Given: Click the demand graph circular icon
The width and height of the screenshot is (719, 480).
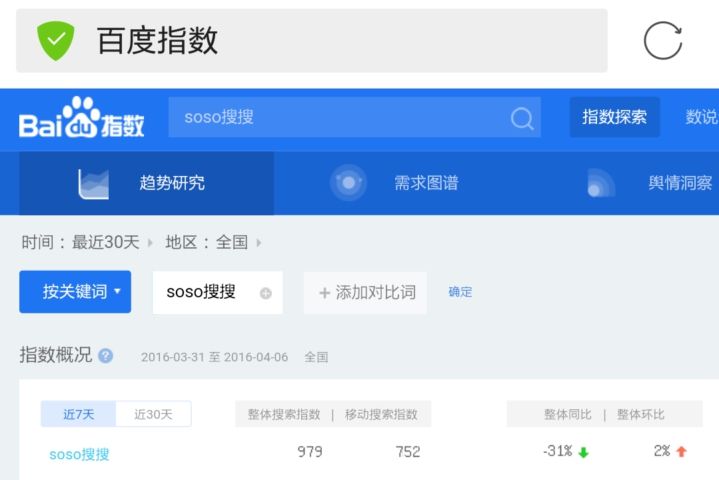Looking at the screenshot, I should click(x=348, y=183).
